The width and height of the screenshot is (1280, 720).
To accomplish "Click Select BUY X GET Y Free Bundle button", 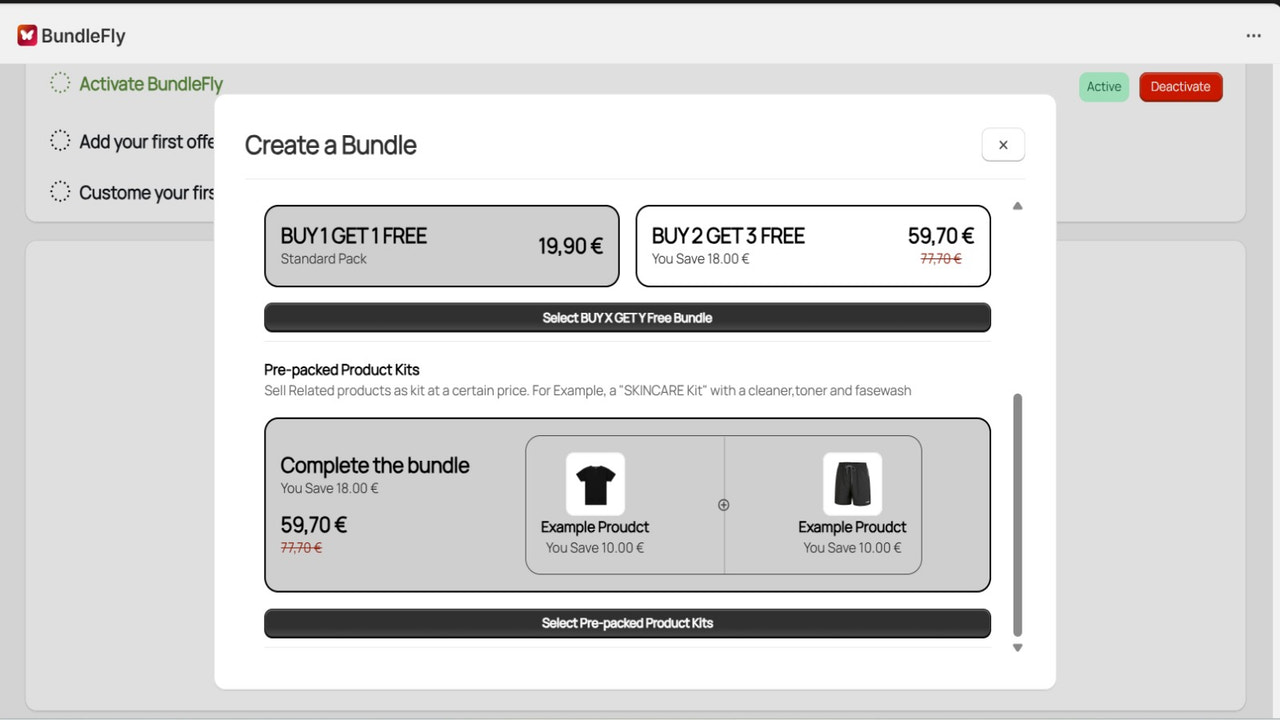I will click(627, 318).
